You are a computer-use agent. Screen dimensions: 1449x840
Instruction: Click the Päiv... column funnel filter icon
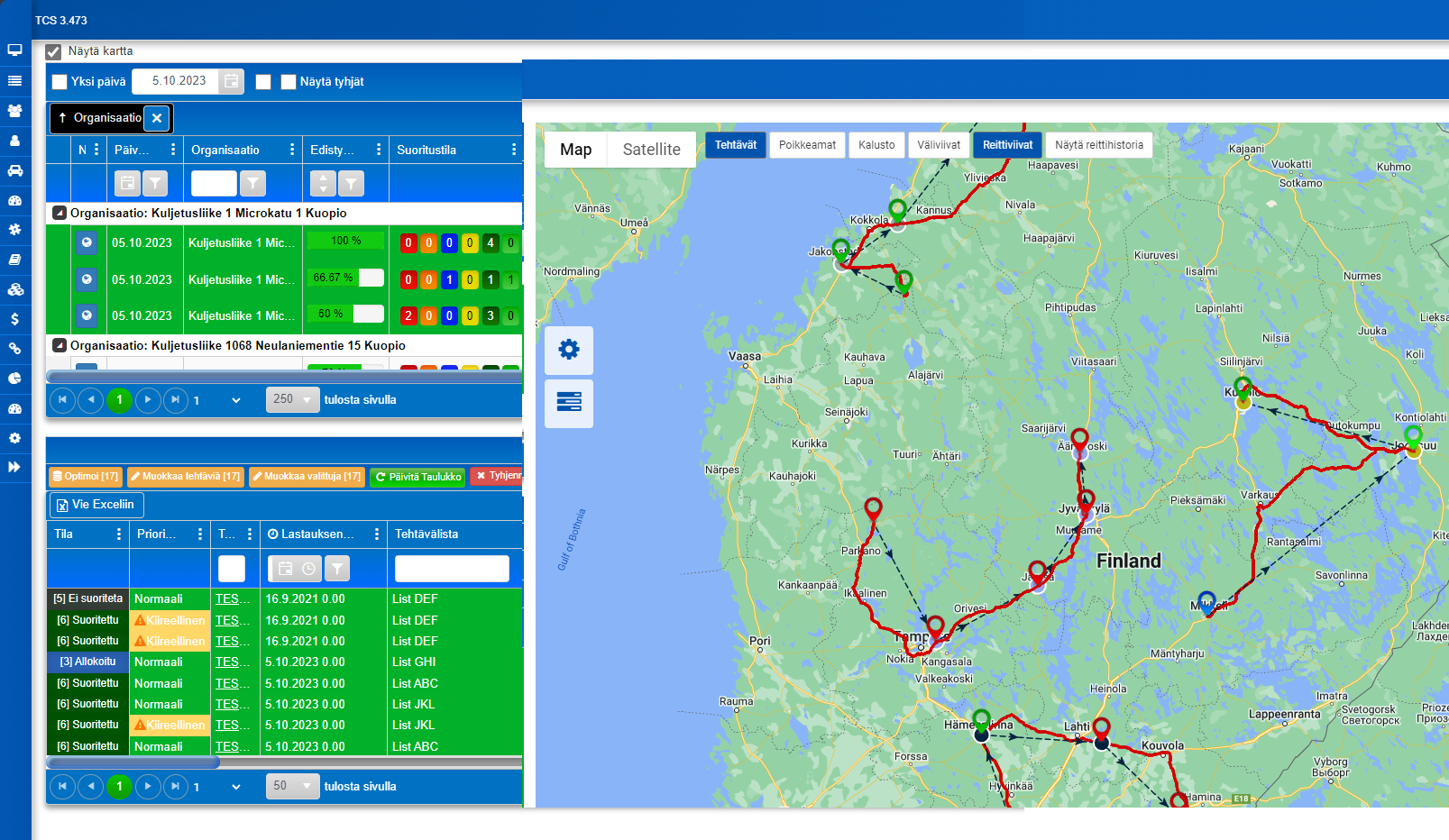tap(156, 183)
